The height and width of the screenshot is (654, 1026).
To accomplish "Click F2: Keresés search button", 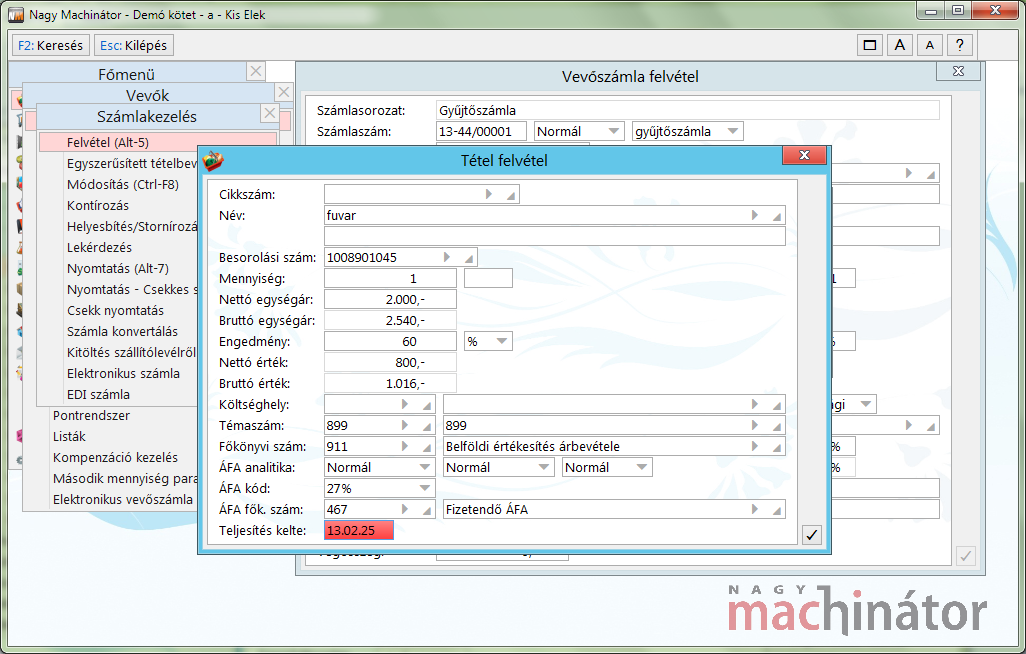I will point(50,45).
